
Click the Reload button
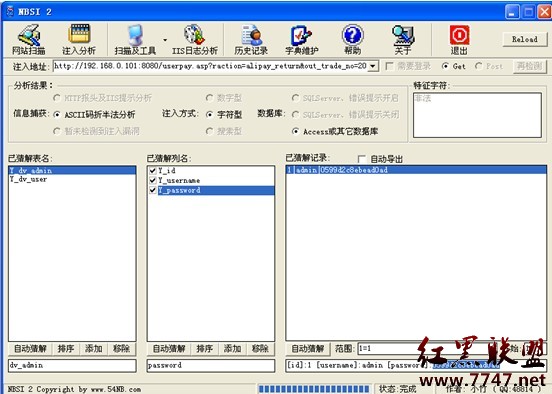(x=525, y=39)
